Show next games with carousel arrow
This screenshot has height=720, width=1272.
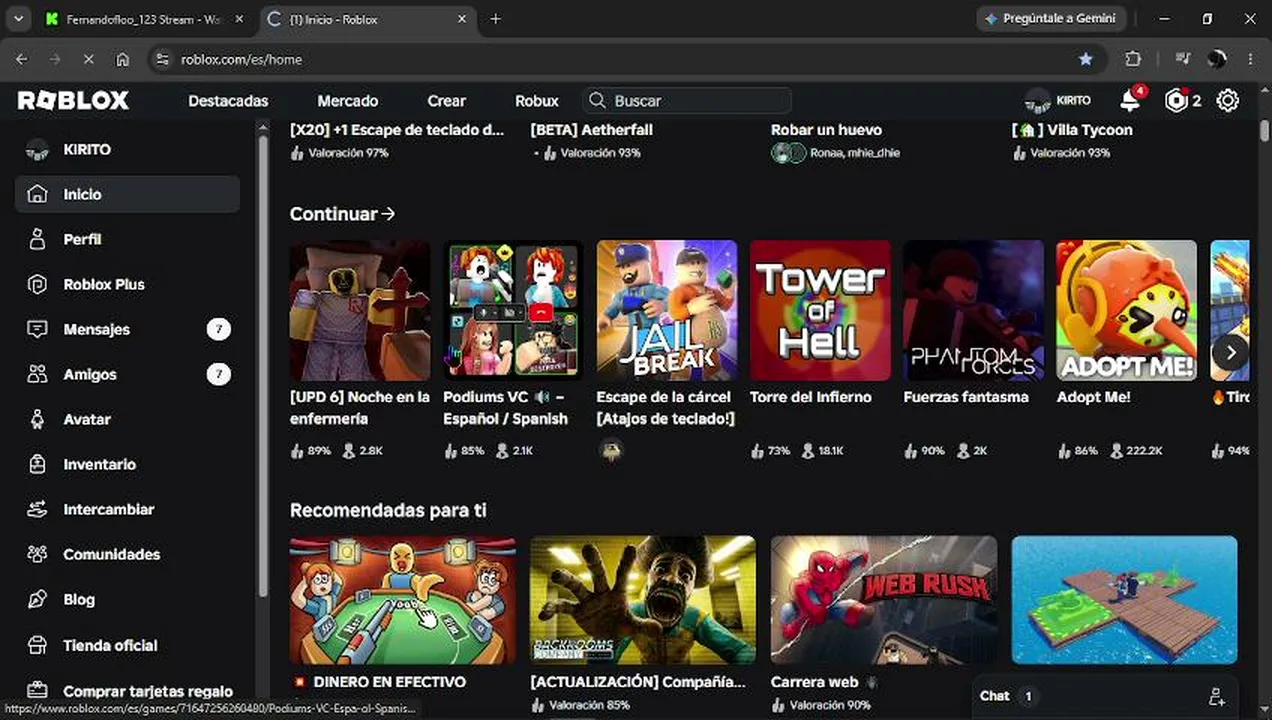[x=1231, y=352]
